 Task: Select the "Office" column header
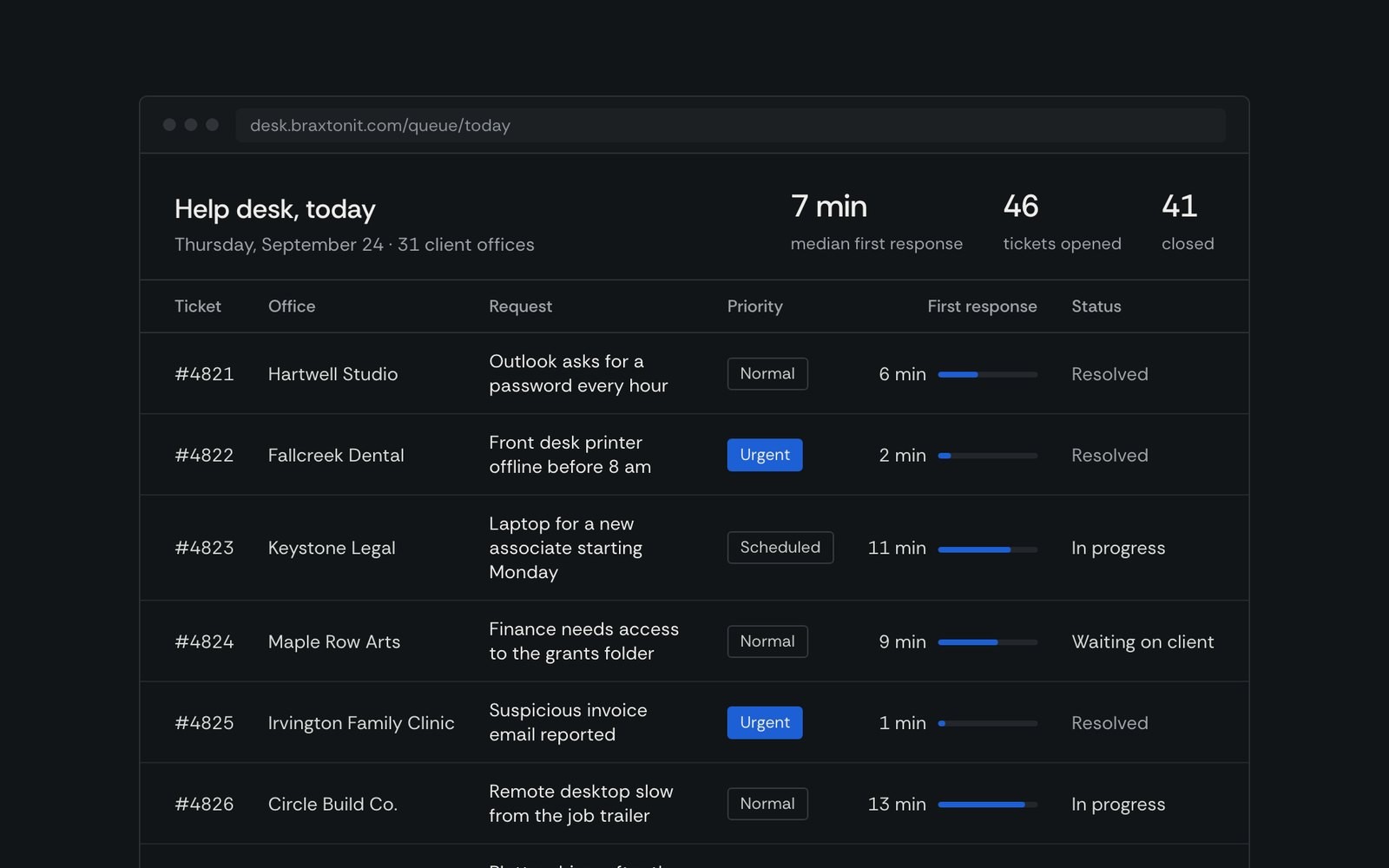click(292, 306)
